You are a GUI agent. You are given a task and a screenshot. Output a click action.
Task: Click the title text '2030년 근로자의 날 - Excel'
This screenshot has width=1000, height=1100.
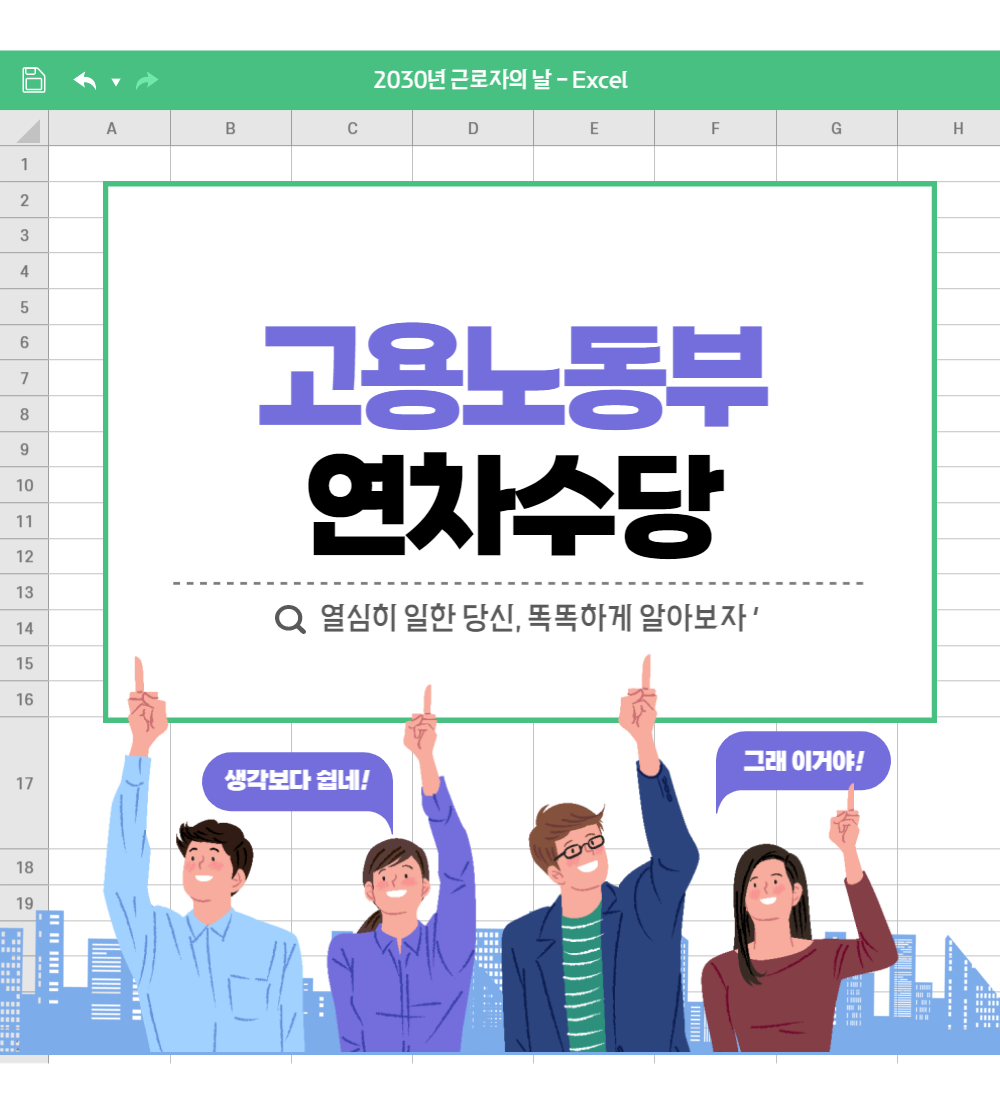(500, 80)
